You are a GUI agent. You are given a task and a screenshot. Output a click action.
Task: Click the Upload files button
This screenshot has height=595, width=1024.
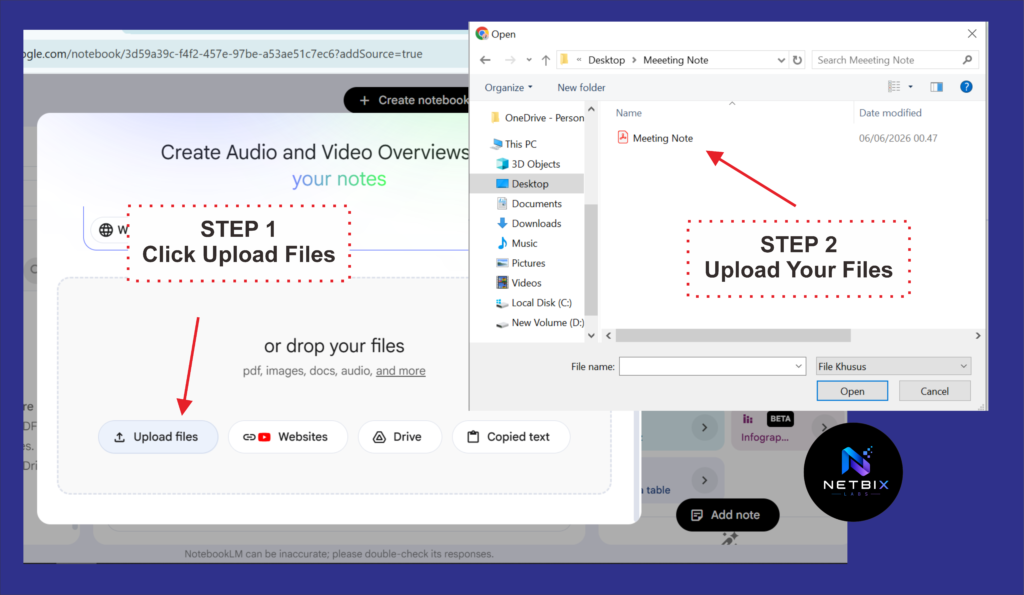[x=158, y=437]
